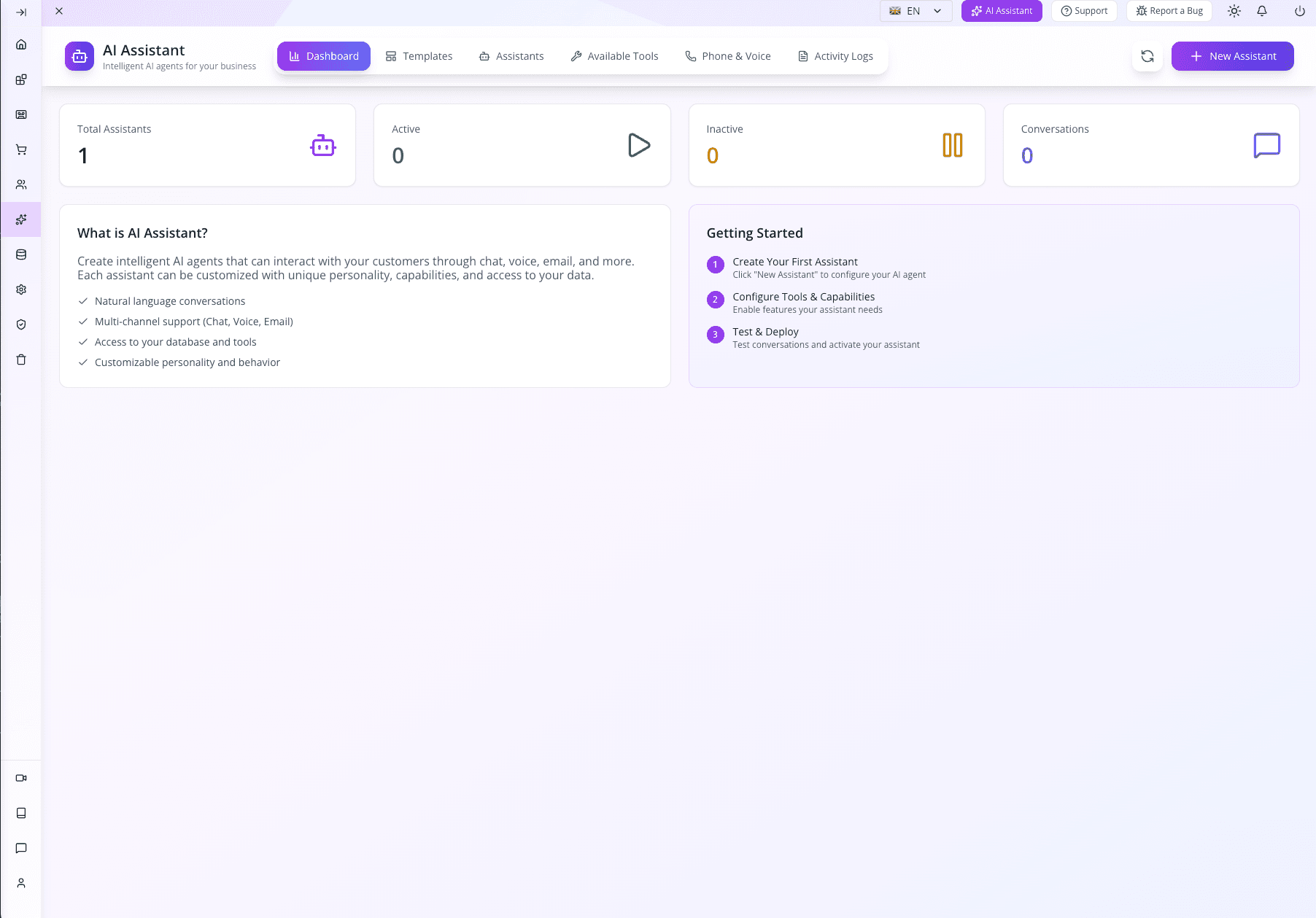Click the user profile icon at sidebar bottom
1316x918 pixels.
pos(21,883)
